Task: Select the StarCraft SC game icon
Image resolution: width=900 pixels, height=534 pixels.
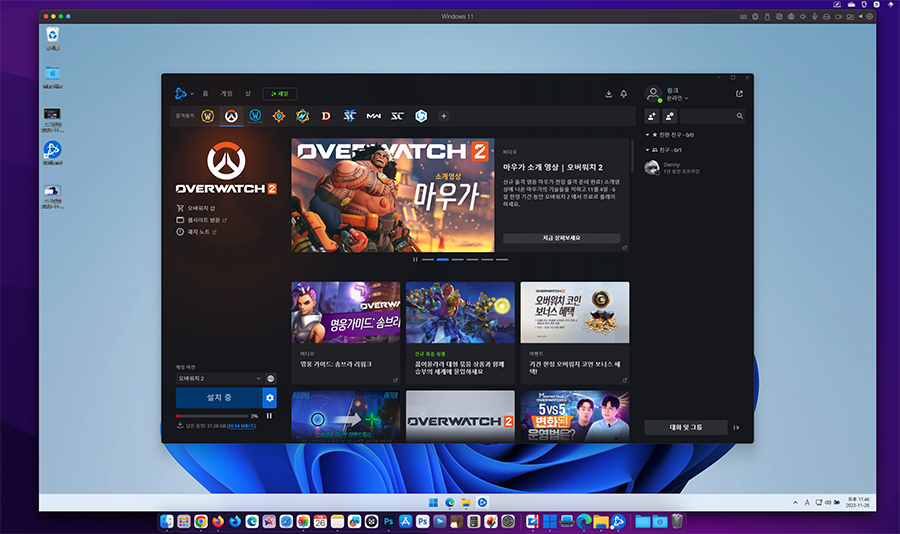Action: pyautogui.click(x=397, y=116)
